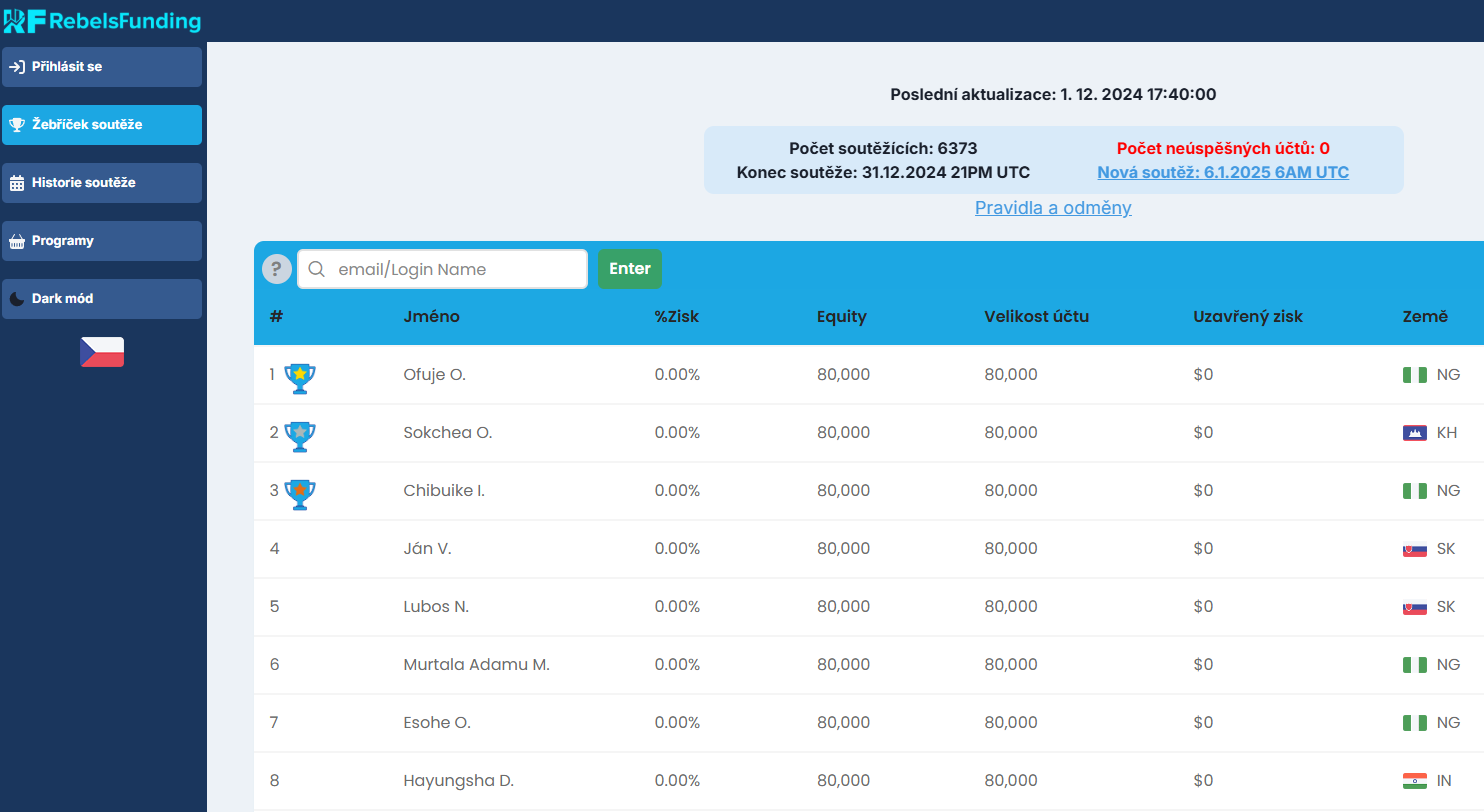Click the bronze trophy icon for rank 3
The image size is (1484, 812).
click(x=299, y=494)
